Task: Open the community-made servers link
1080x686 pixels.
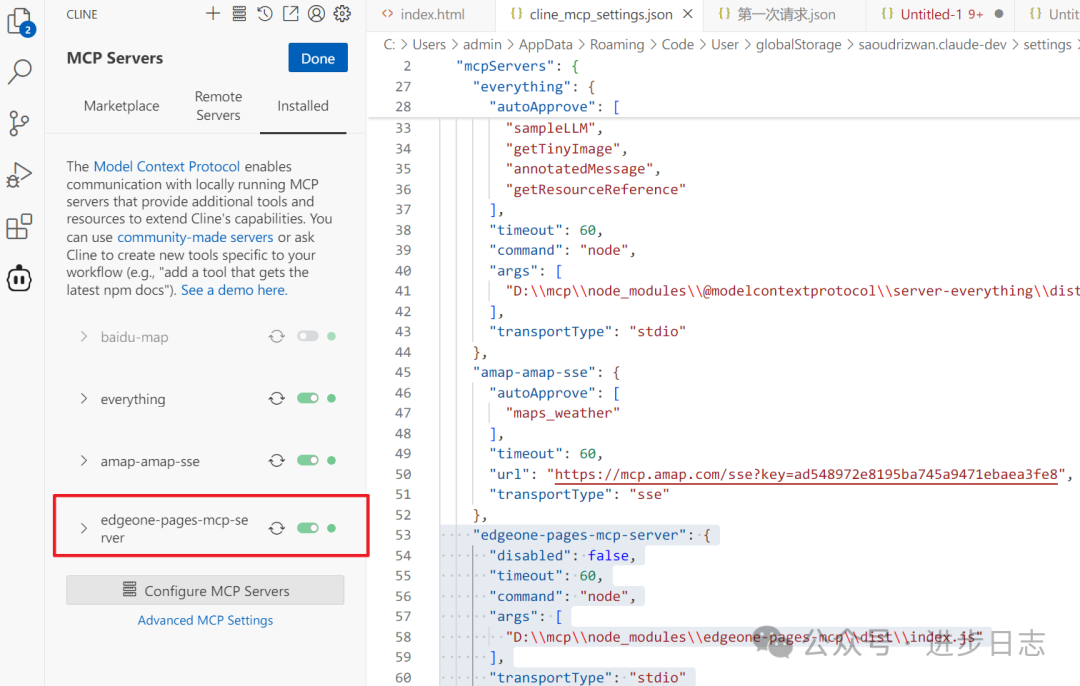Action: click(x=195, y=237)
